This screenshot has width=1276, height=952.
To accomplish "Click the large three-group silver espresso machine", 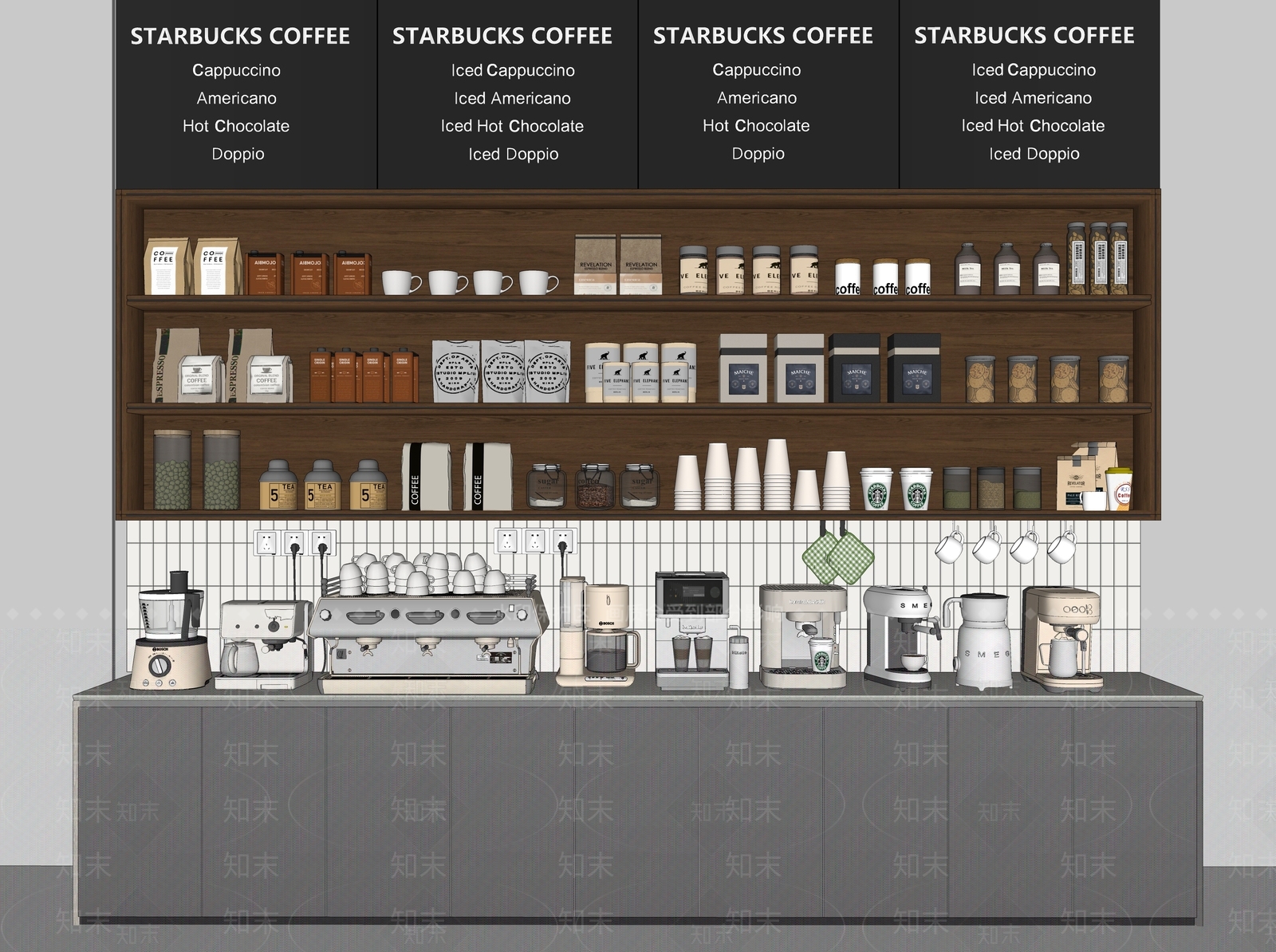I will [x=429, y=643].
